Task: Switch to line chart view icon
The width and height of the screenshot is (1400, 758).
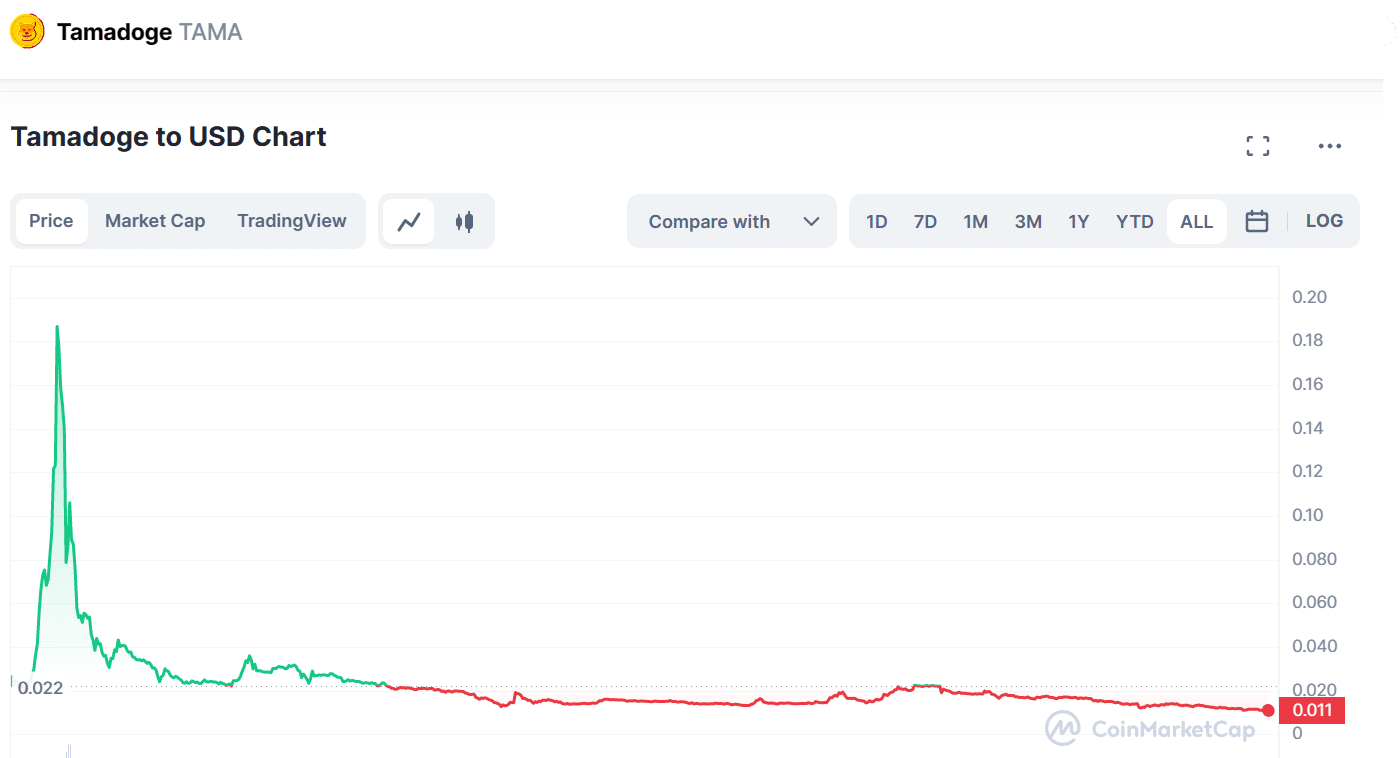Action: [x=409, y=221]
